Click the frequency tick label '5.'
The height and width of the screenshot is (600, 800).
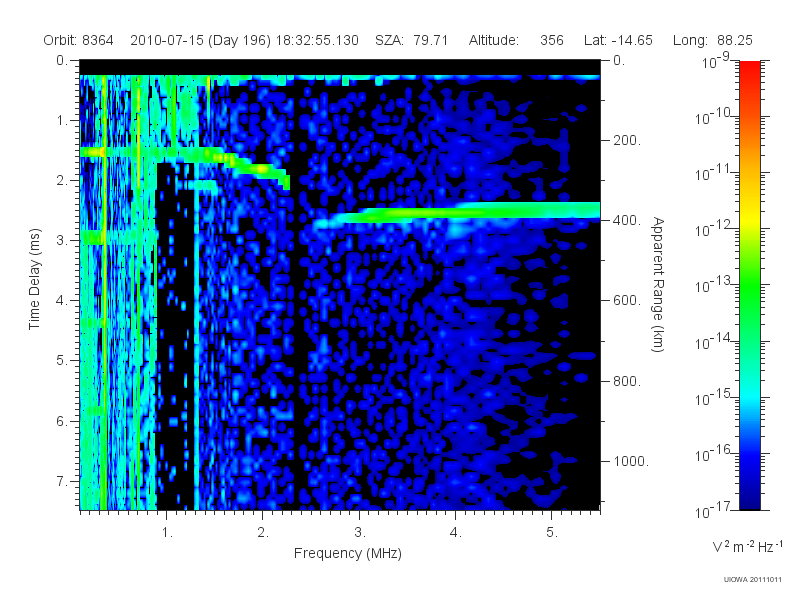coord(552,533)
